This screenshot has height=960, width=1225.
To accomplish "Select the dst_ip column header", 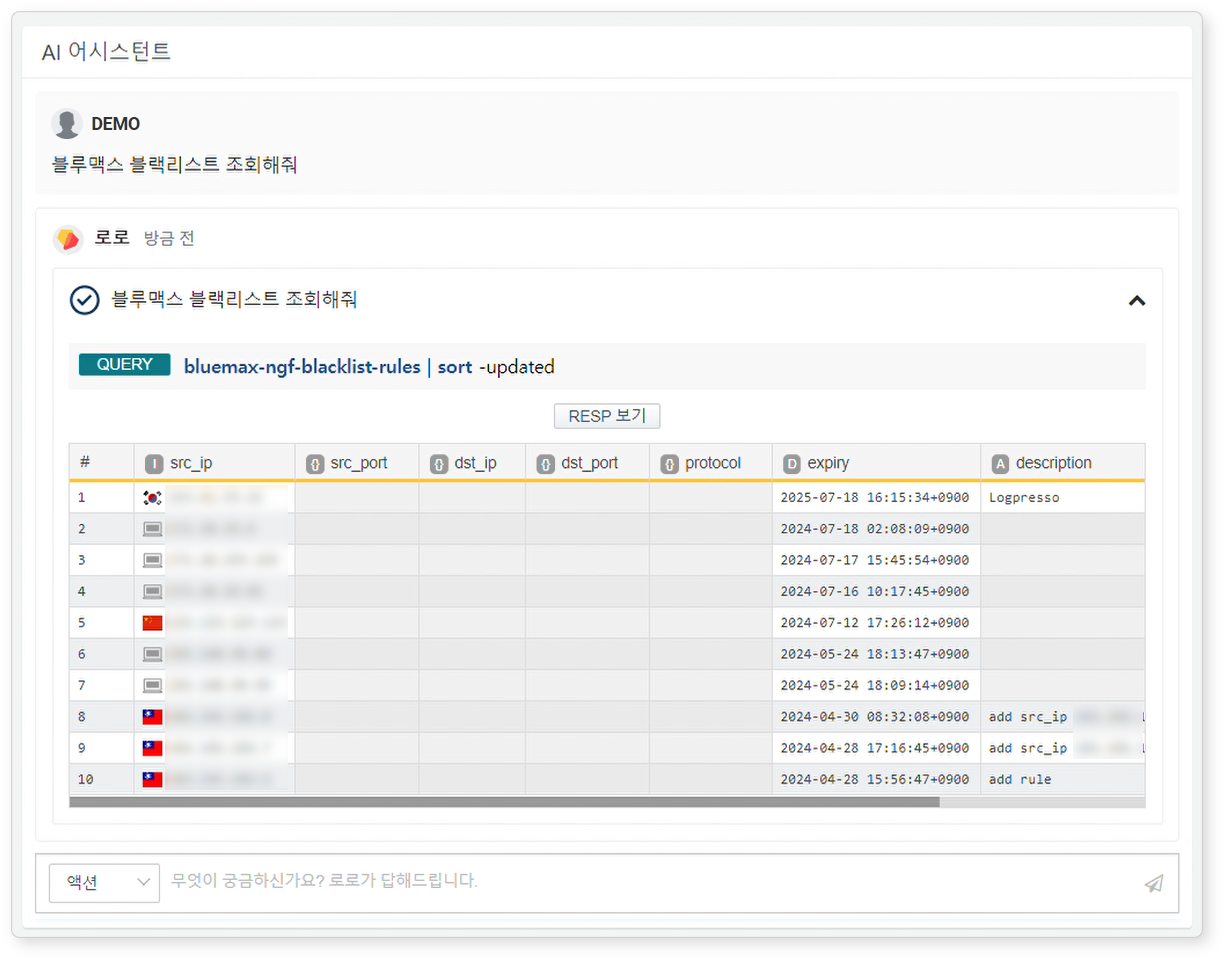I will coord(472,463).
